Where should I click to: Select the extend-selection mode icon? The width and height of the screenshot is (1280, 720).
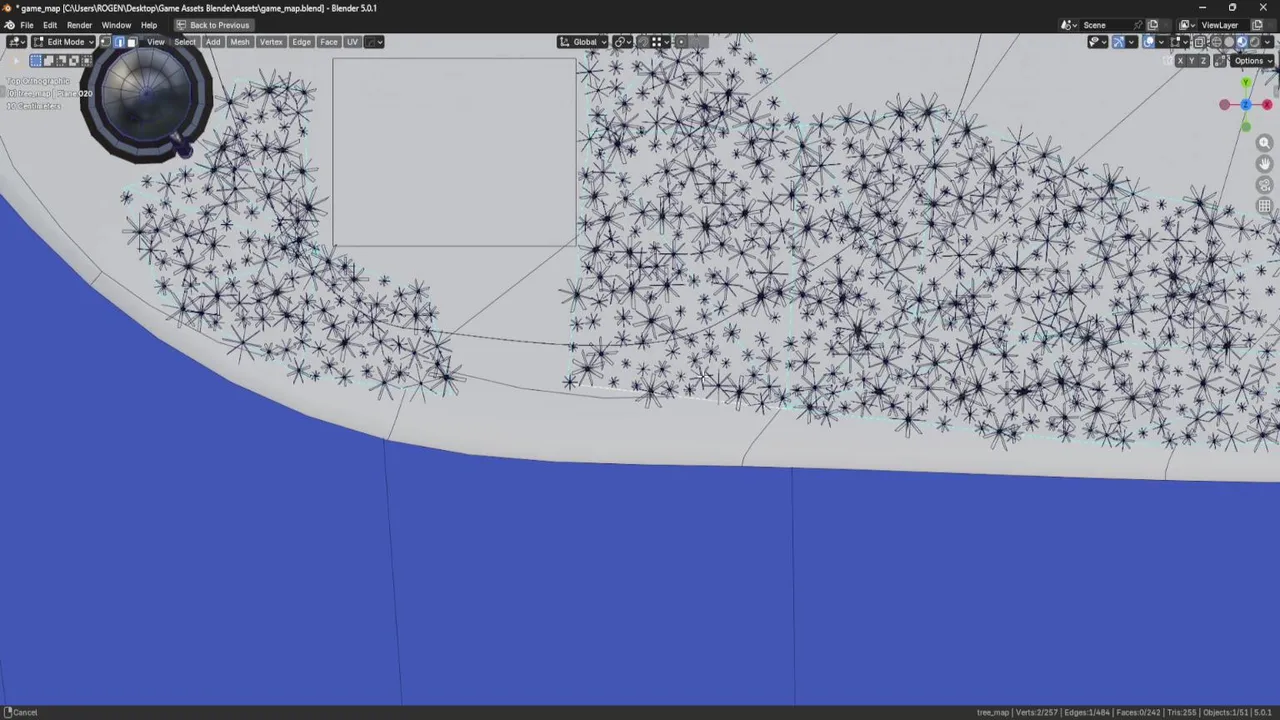coord(48,61)
